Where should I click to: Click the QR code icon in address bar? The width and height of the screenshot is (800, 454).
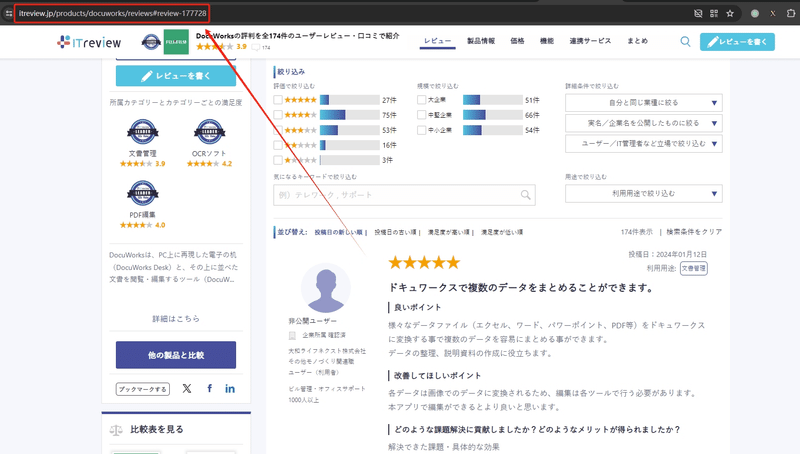714,13
